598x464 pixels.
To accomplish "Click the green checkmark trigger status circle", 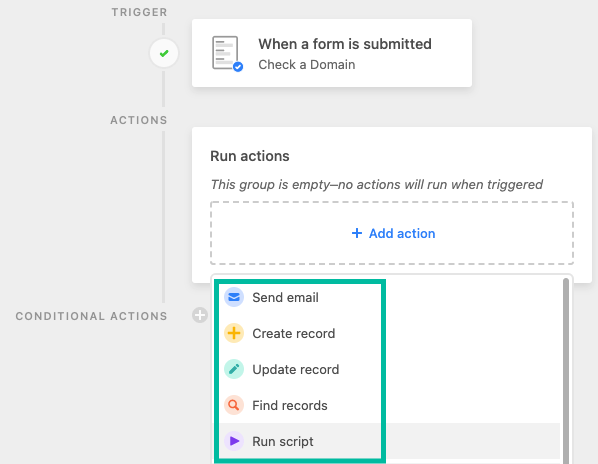I will (x=164, y=53).
